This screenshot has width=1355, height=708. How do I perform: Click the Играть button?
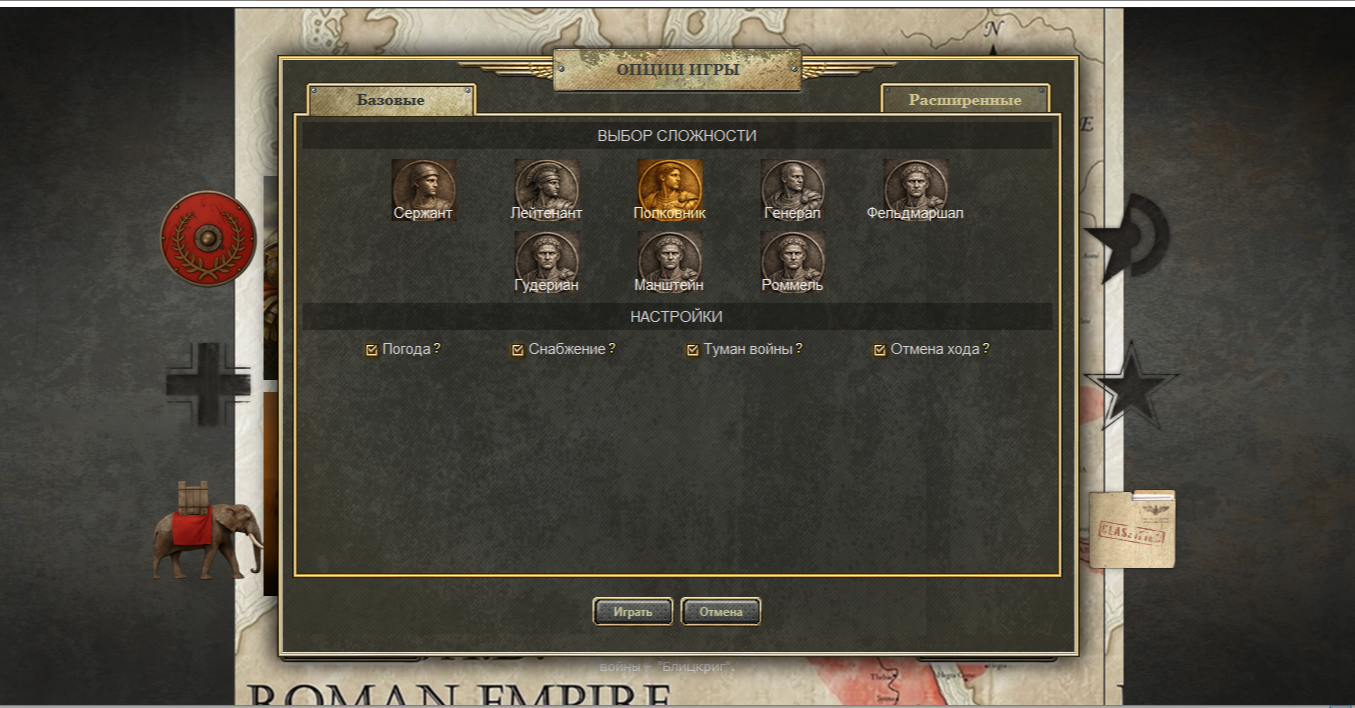(633, 611)
